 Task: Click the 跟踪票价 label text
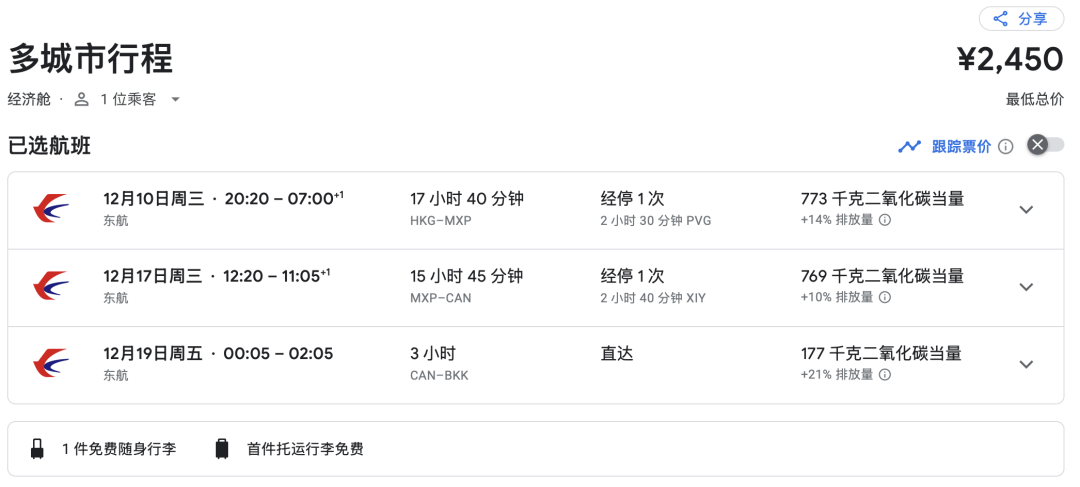click(x=961, y=146)
